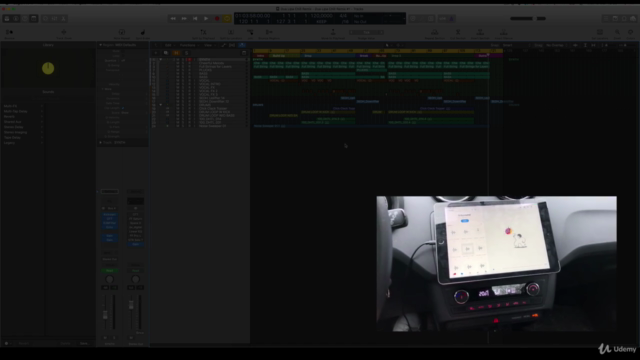Toggle the Toolbar button in control bar
The width and height of the screenshot is (640, 360).
pos(34,18)
